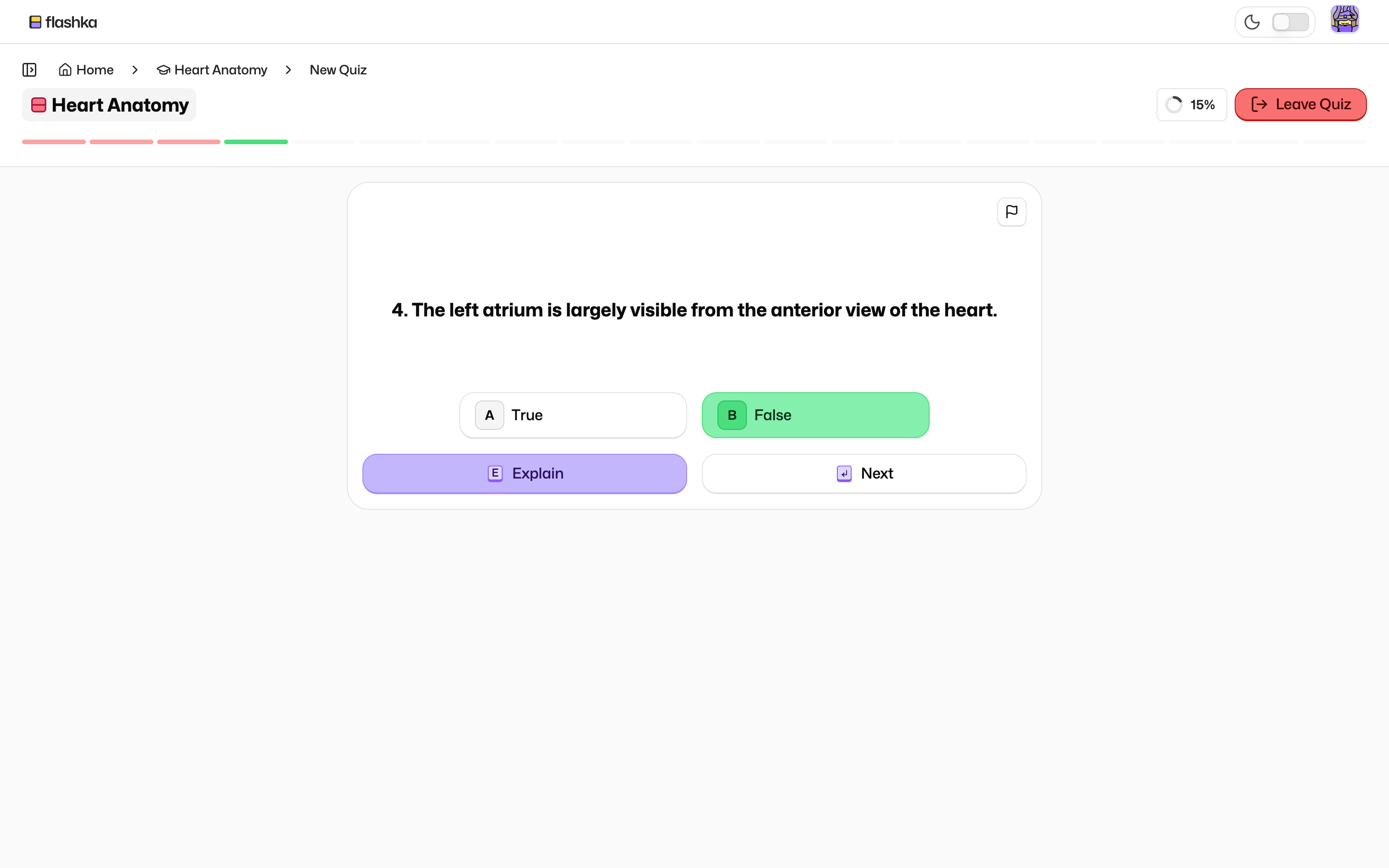Click the chevron after Heart Anatomy breadcrumb
Viewport: 1389px width, 868px height.
288,70
